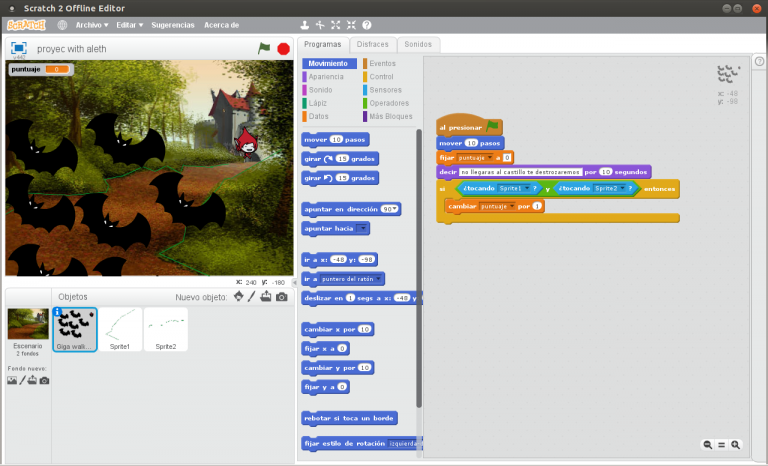The height and width of the screenshot is (466, 768).
Task: Switch to the Disfraces tab
Action: pos(373,45)
